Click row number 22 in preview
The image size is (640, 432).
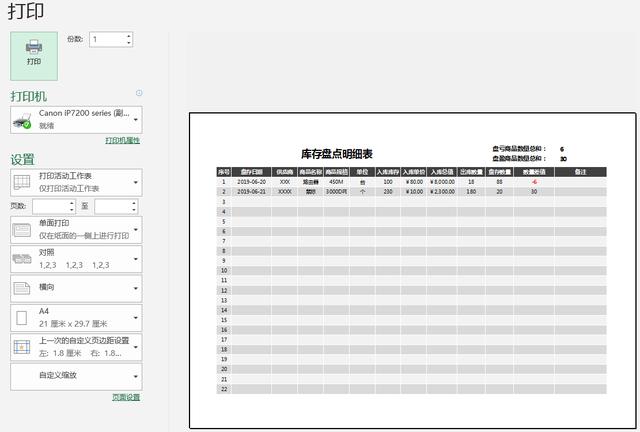pos(224,389)
